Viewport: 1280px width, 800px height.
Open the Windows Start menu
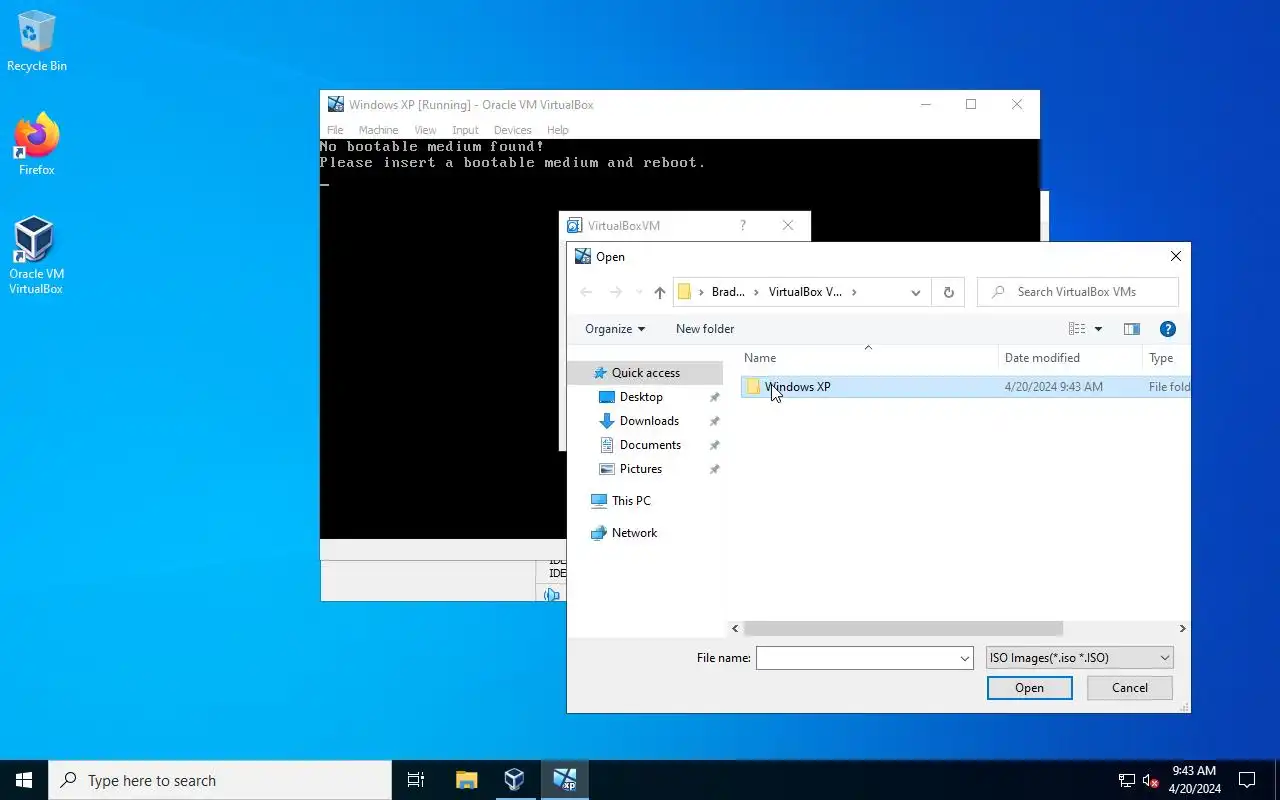coord(24,780)
